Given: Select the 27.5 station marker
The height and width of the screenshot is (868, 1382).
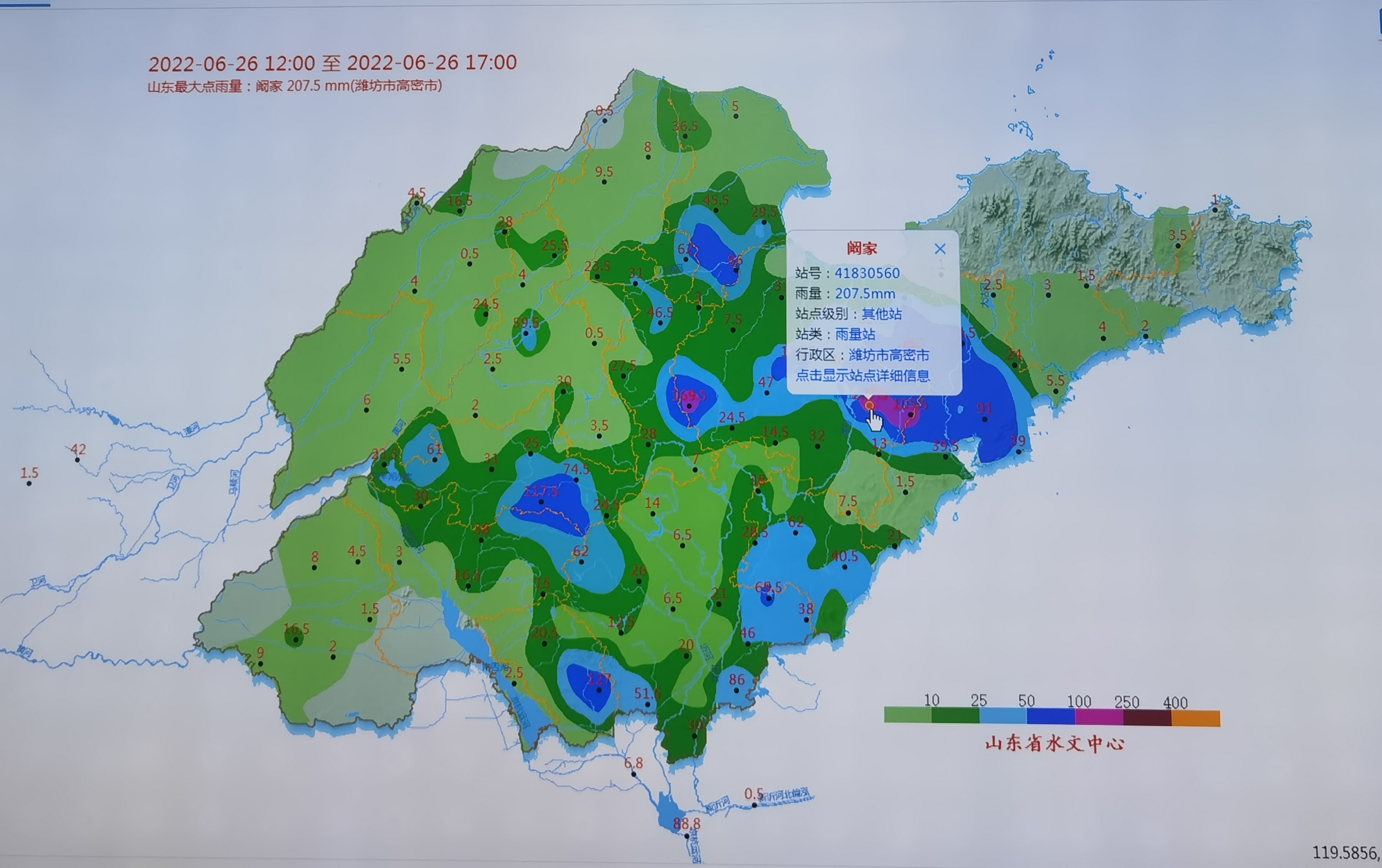Looking at the screenshot, I should 623,376.
